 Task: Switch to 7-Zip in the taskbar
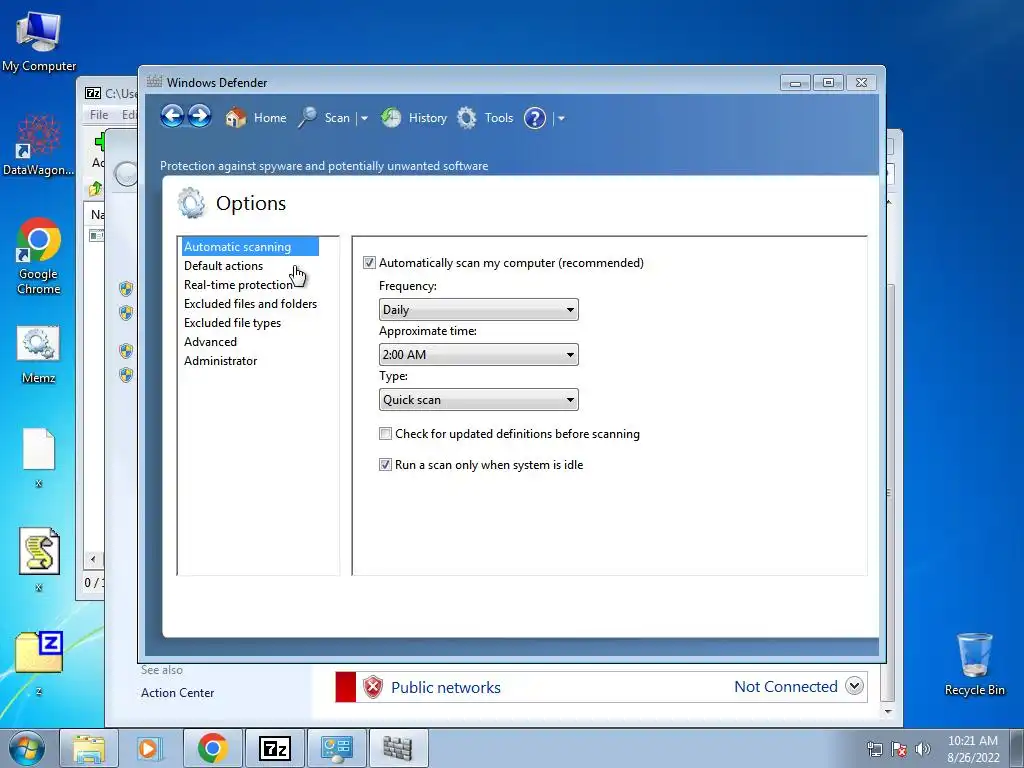pyautogui.click(x=274, y=748)
